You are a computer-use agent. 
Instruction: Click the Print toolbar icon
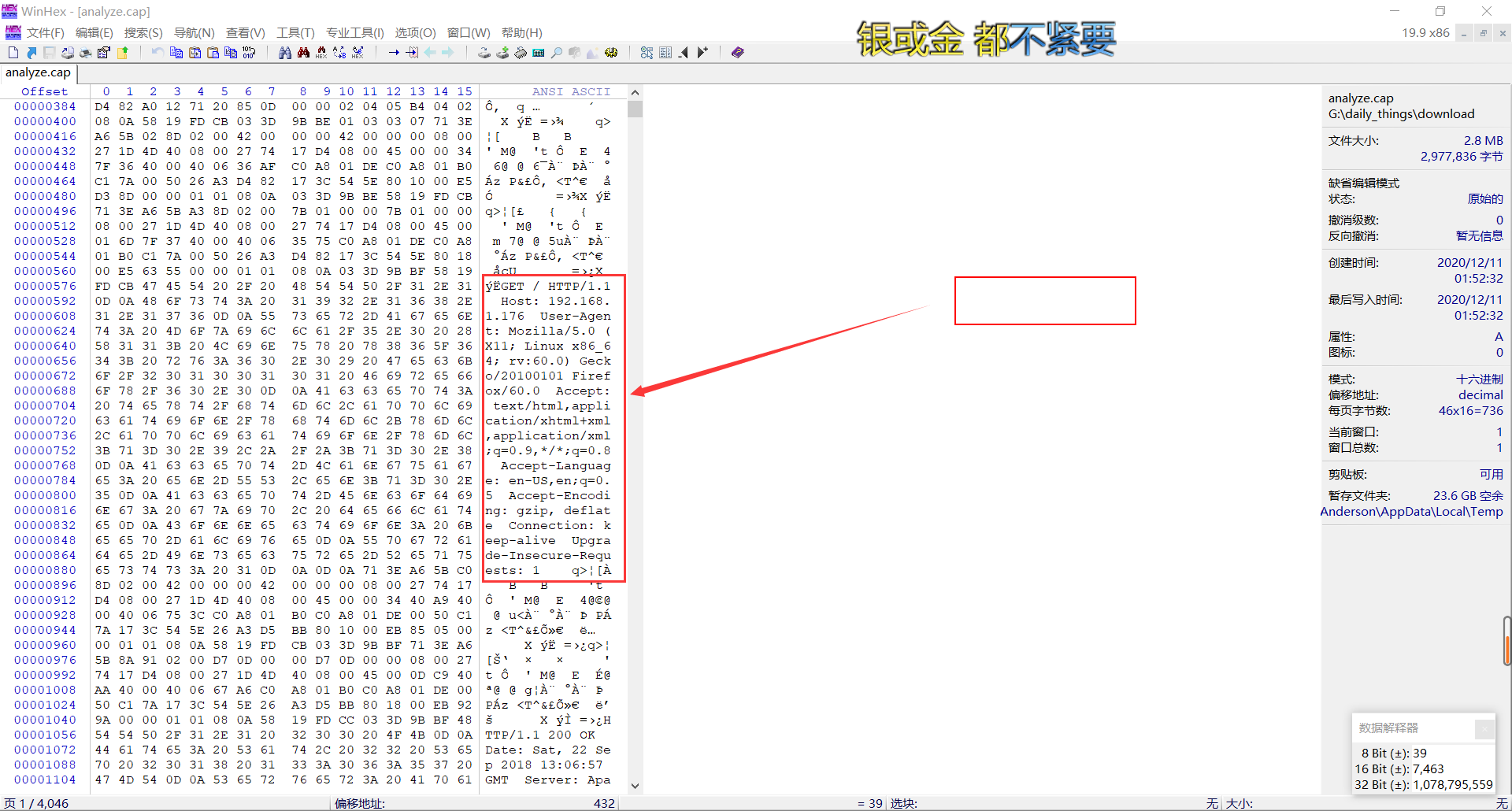[x=85, y=53]
